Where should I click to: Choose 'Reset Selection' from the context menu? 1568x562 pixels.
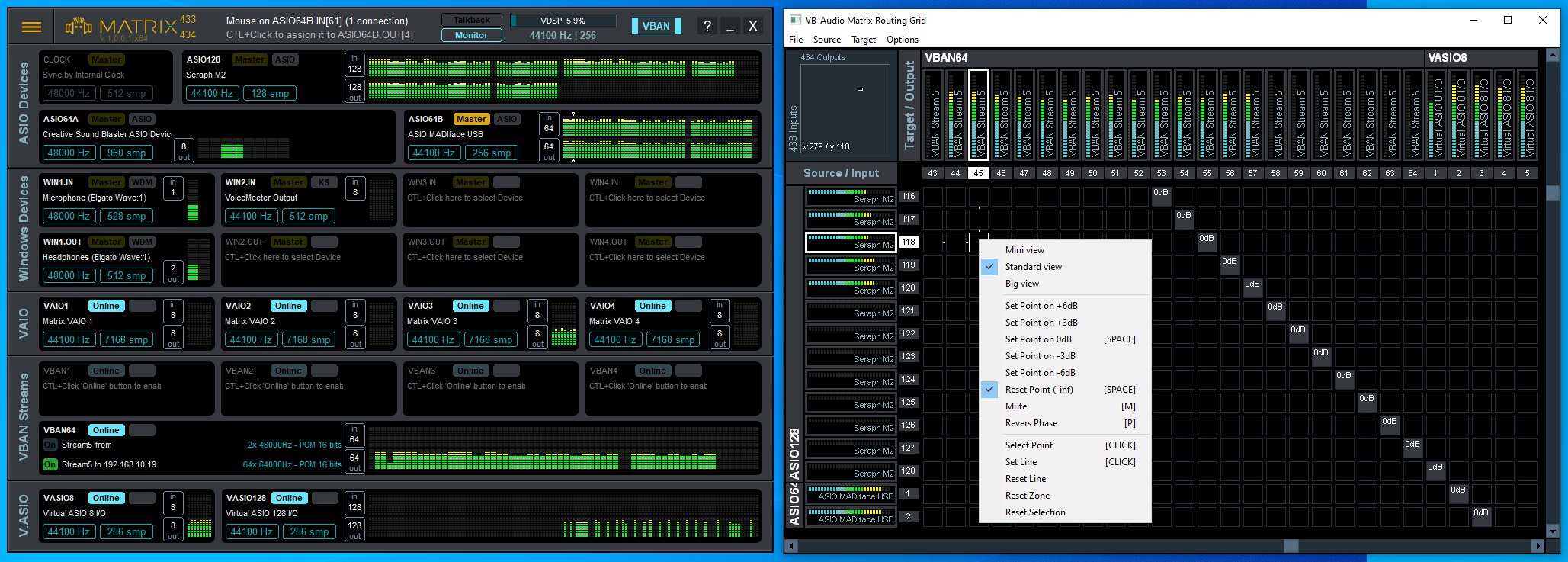coord(1065,512)
